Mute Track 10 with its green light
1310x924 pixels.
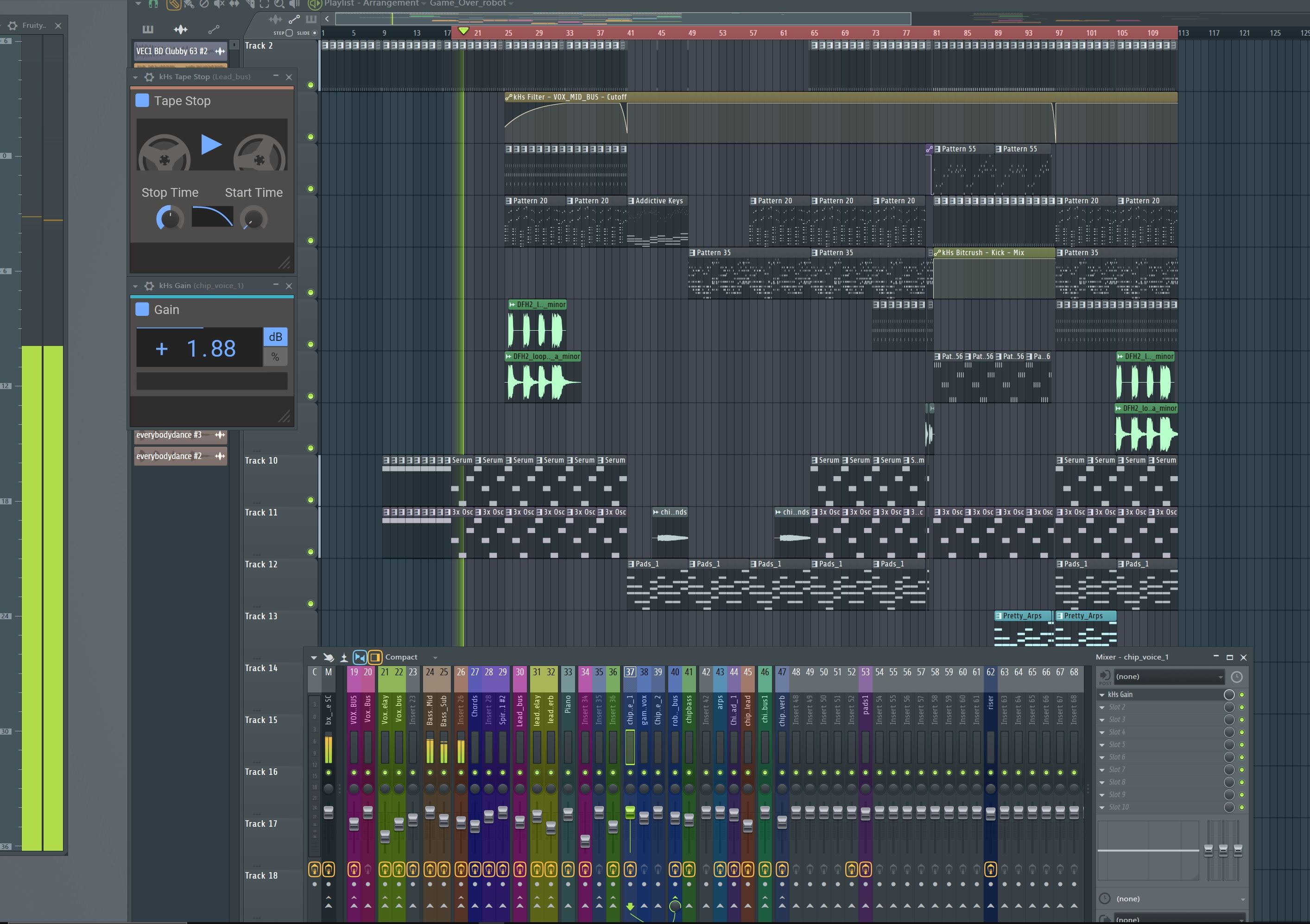[x=310, y=500]
